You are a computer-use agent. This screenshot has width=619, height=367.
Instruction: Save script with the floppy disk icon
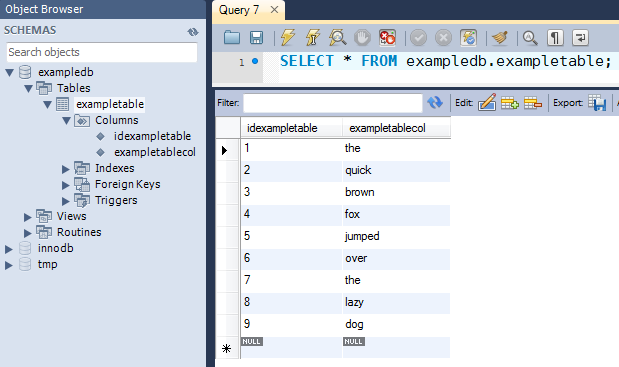[x=256, y=38]
